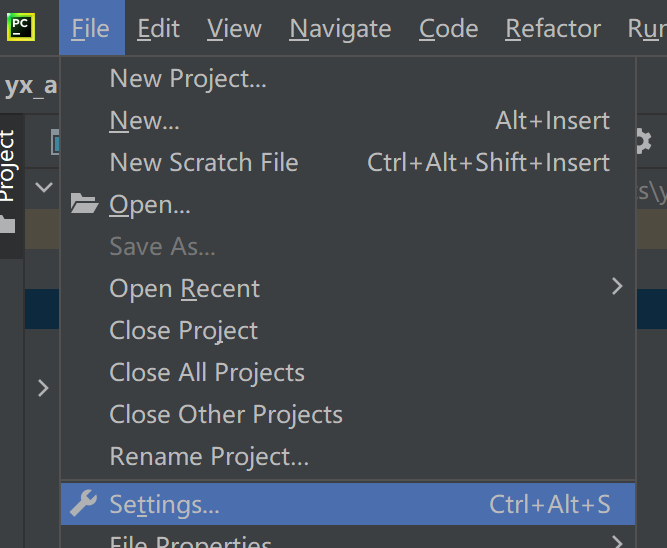Open the Code menu
Image resolution: width=667 pixels, height=548 pixels.
coord(449,29)
